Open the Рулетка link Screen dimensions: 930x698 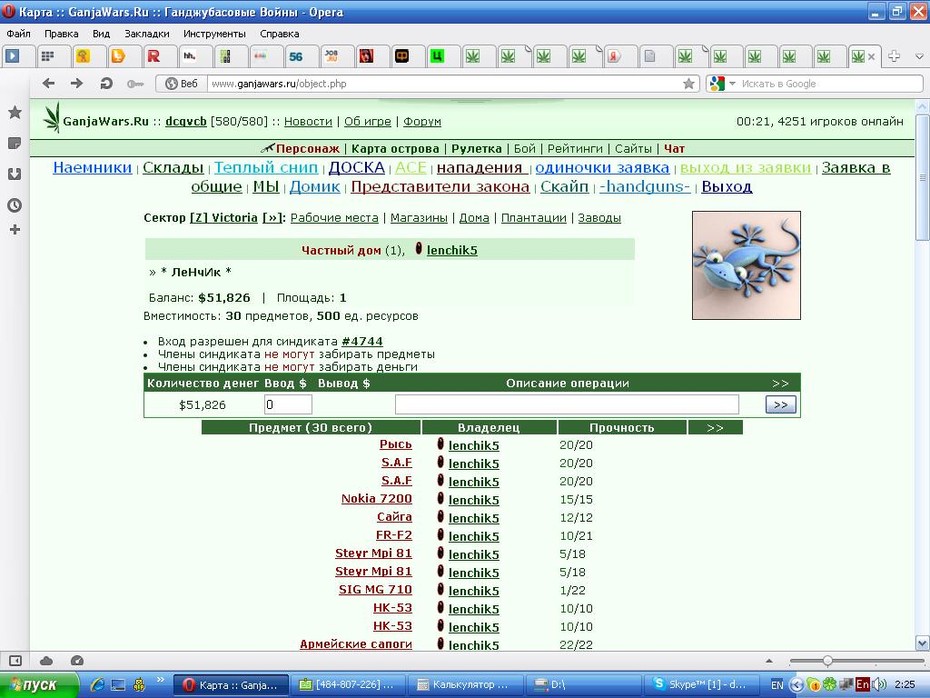pos(476,148)
